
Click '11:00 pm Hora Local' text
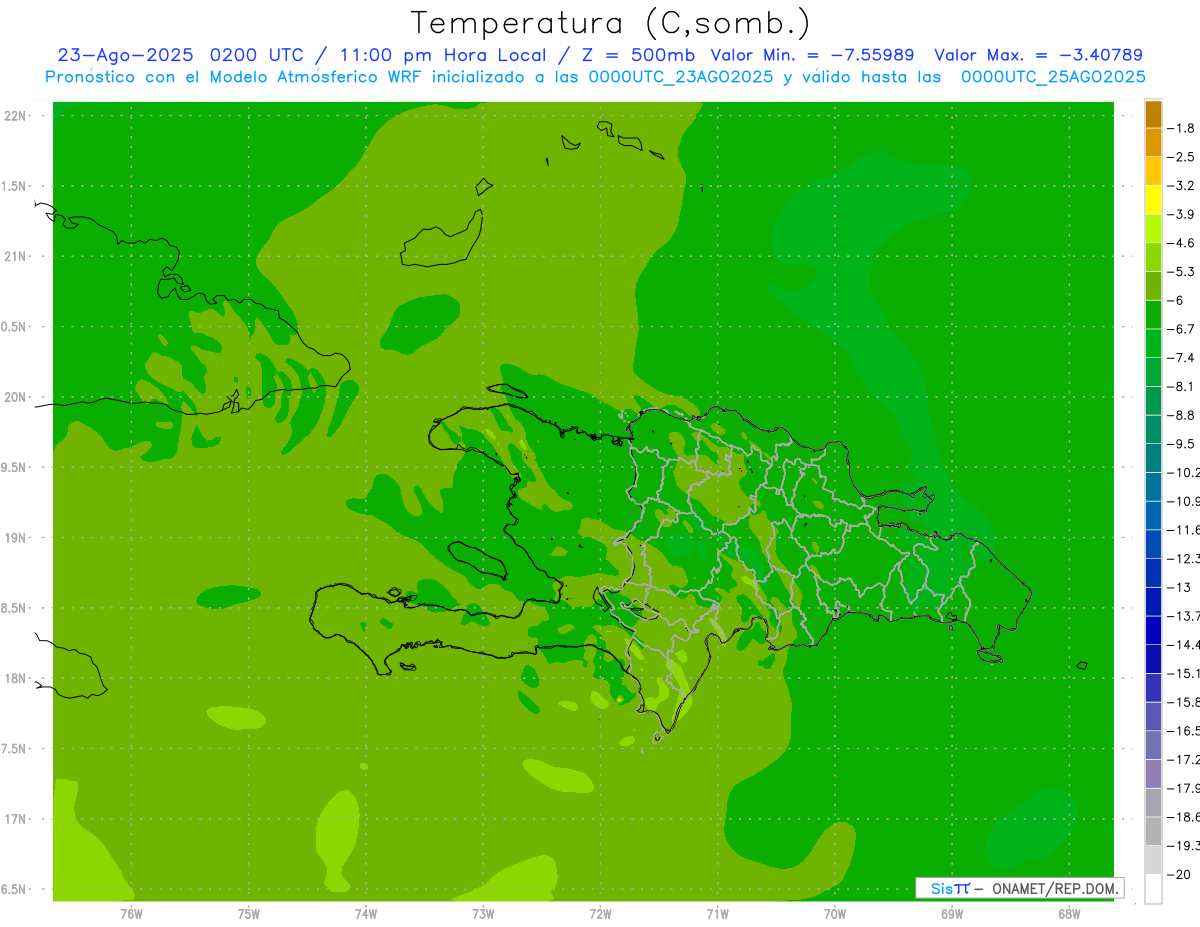point(443,55)
